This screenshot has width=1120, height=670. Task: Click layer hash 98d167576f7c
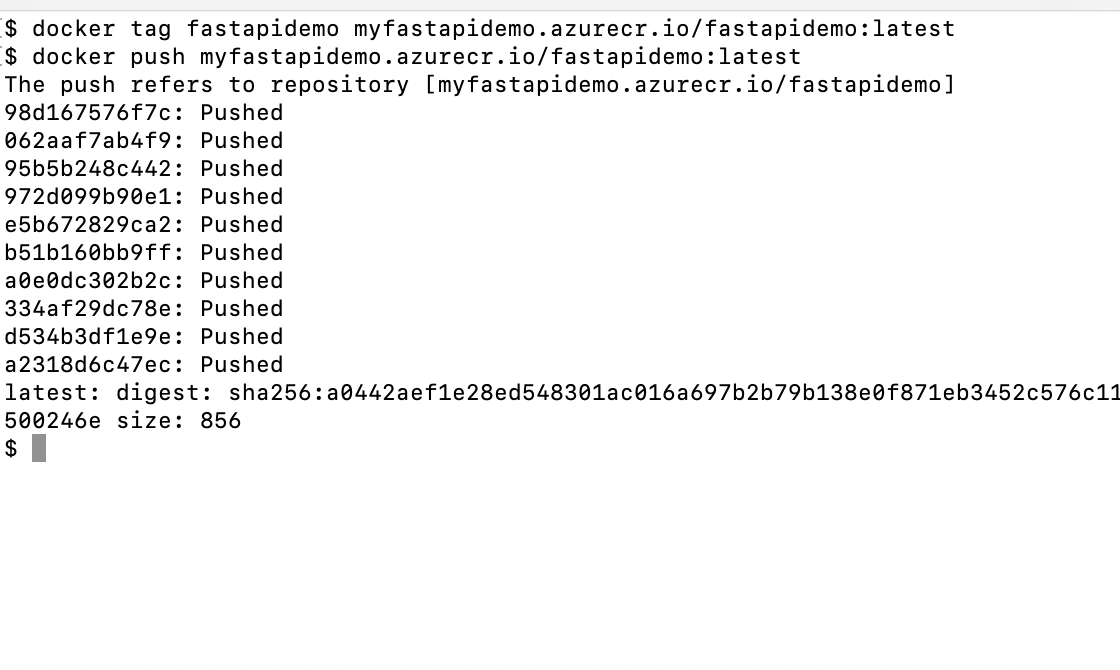[x=89, y=113]
